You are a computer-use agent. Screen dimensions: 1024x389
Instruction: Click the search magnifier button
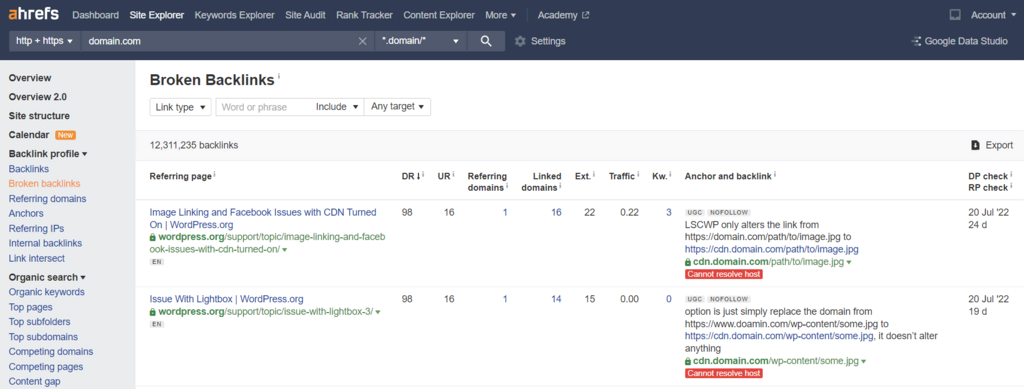point(486,40)
